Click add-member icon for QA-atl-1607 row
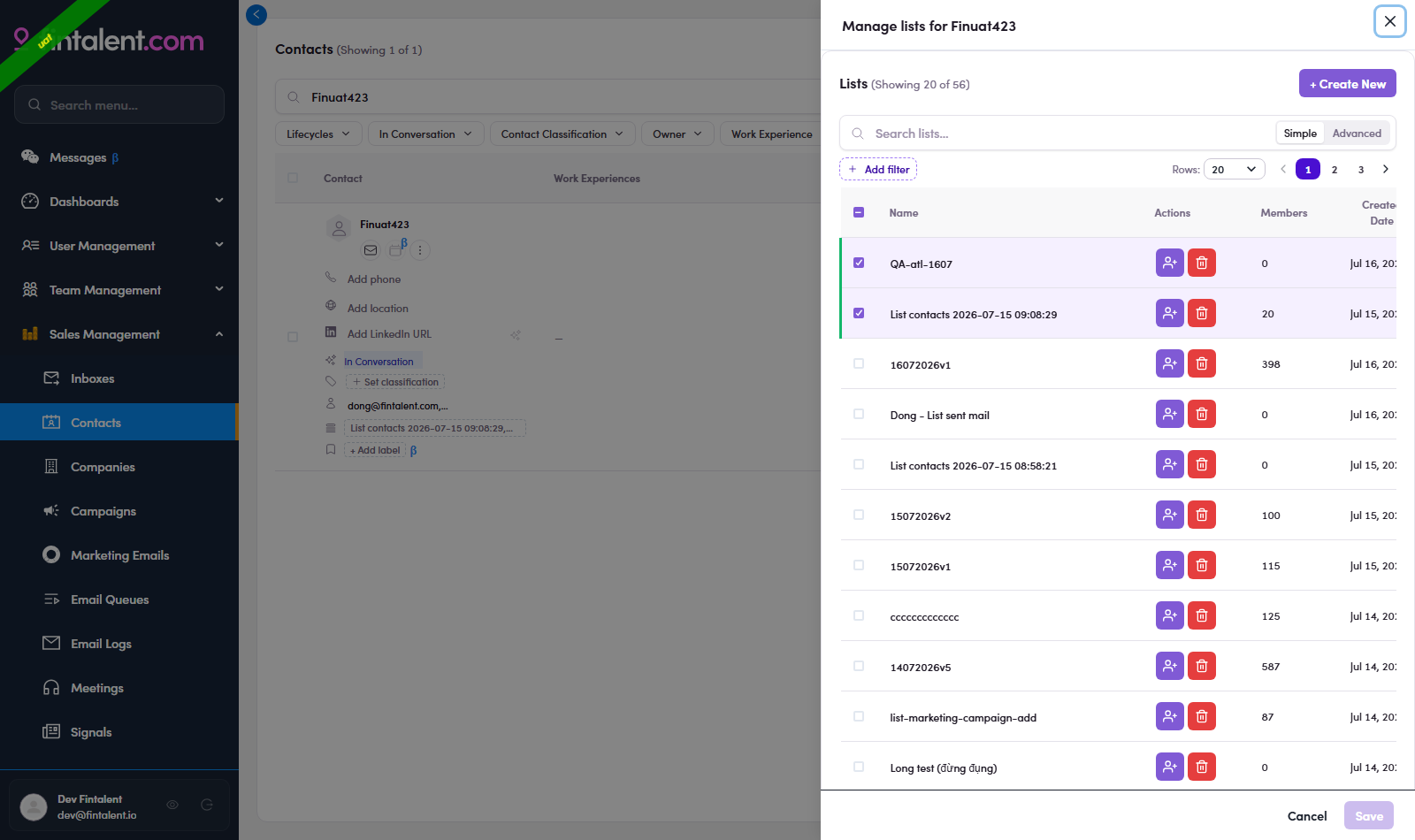This screenshot has width=1415, height=840. [1169, 263]
